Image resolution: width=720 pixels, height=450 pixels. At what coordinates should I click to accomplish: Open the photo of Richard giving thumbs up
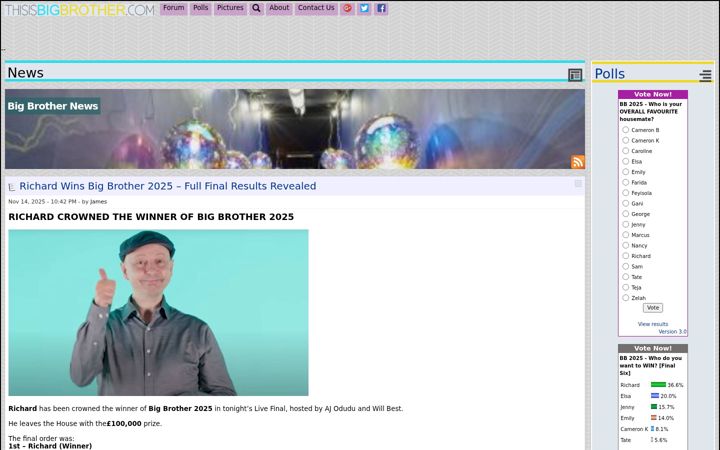[x=158, y=313]
